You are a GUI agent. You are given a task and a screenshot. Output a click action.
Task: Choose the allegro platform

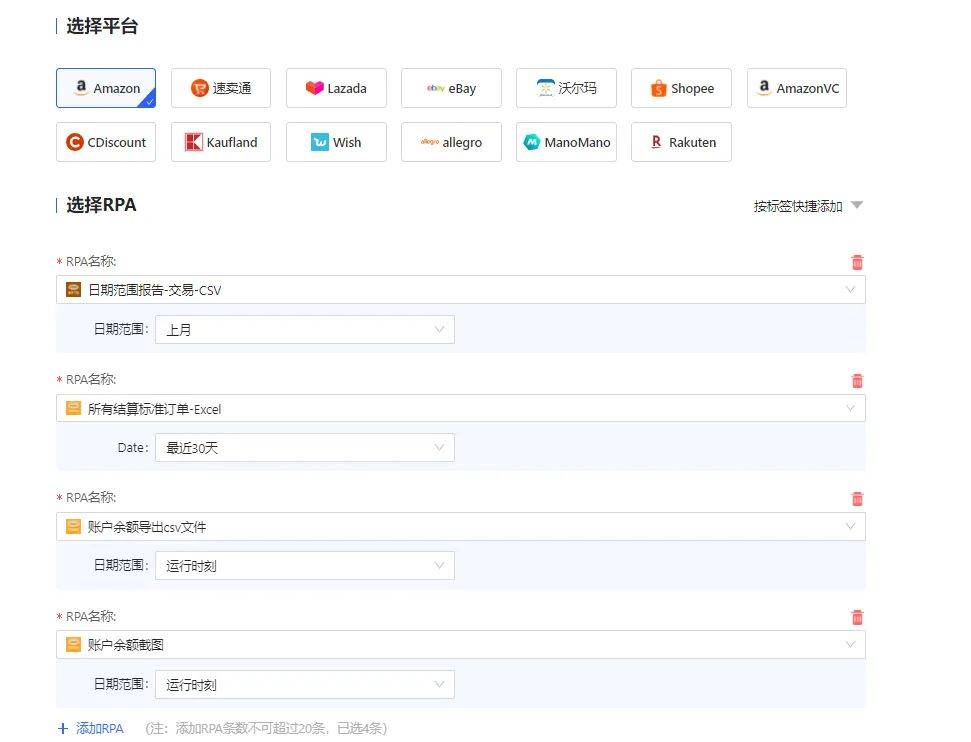point(451,142)
